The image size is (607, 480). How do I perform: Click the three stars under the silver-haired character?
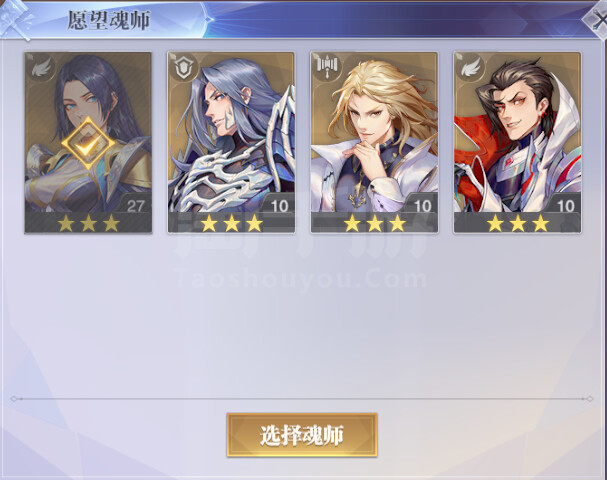click(x=231, y=224)
